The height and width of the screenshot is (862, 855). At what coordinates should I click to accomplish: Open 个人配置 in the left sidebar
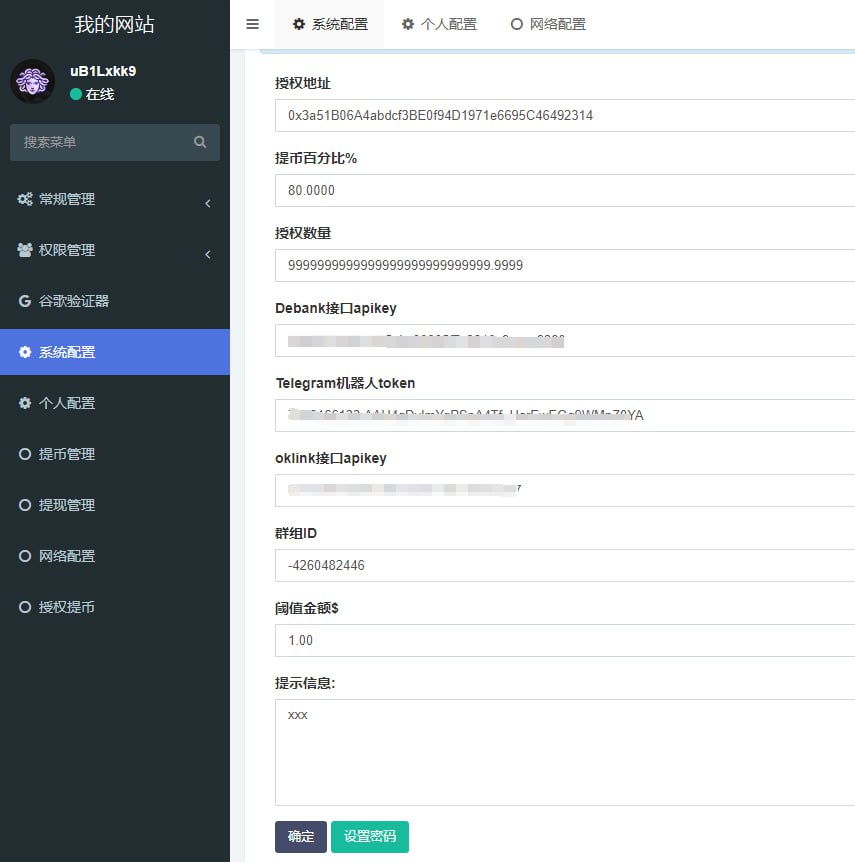pos(66,403)
